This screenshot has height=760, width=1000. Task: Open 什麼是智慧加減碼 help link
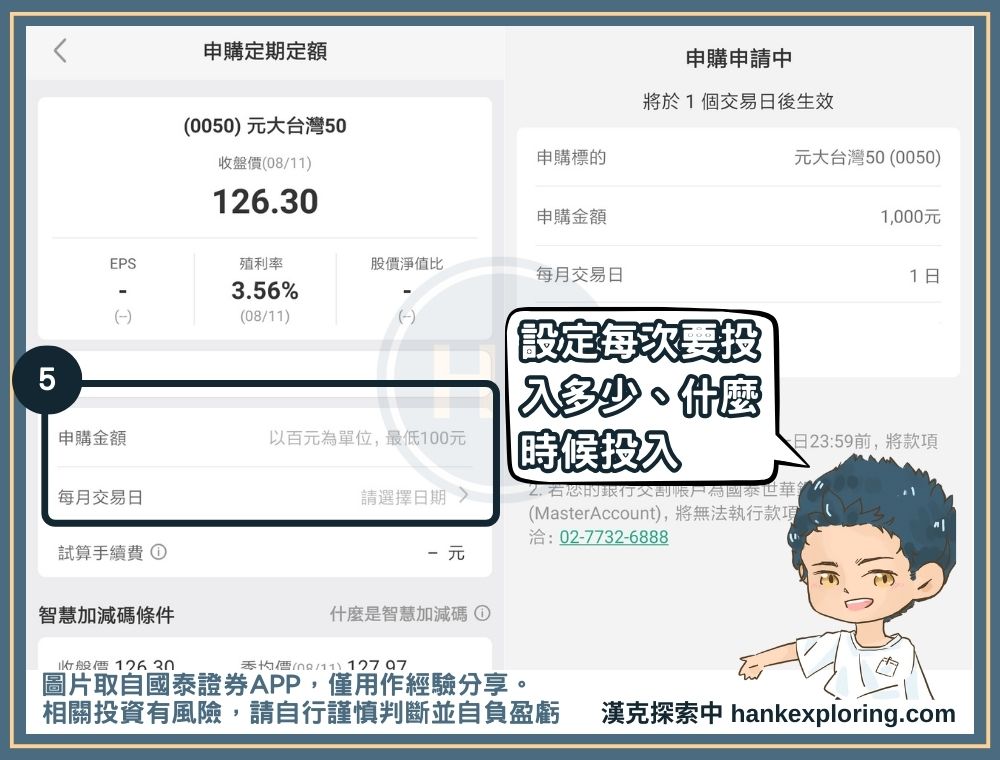398,614
